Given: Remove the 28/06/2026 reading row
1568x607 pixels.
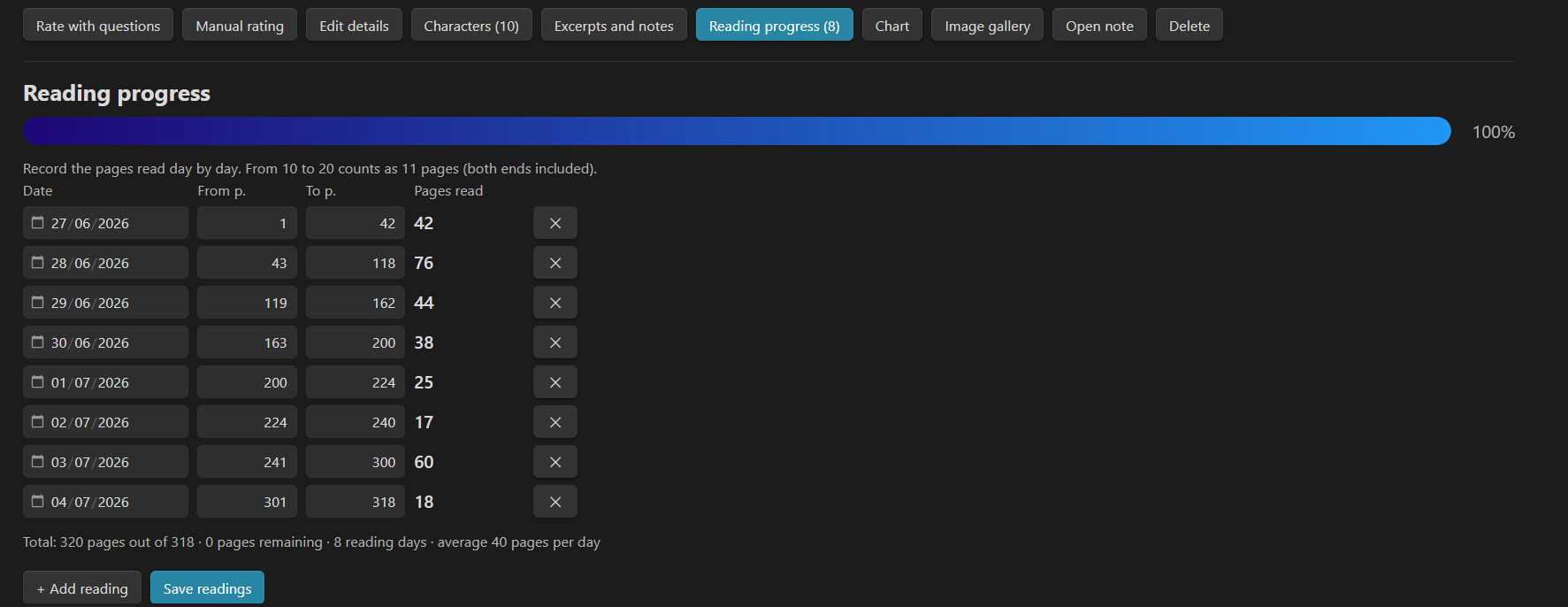Looking at the screenshot, I should click(x=555, y=263).
